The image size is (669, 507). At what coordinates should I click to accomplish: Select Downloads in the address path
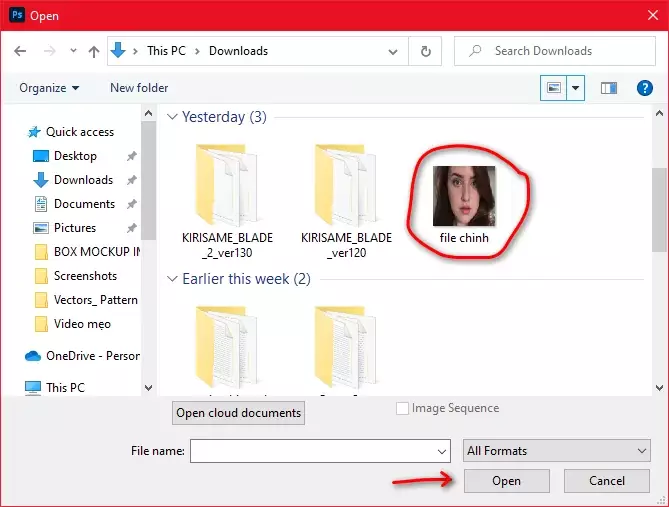(238, 51)
